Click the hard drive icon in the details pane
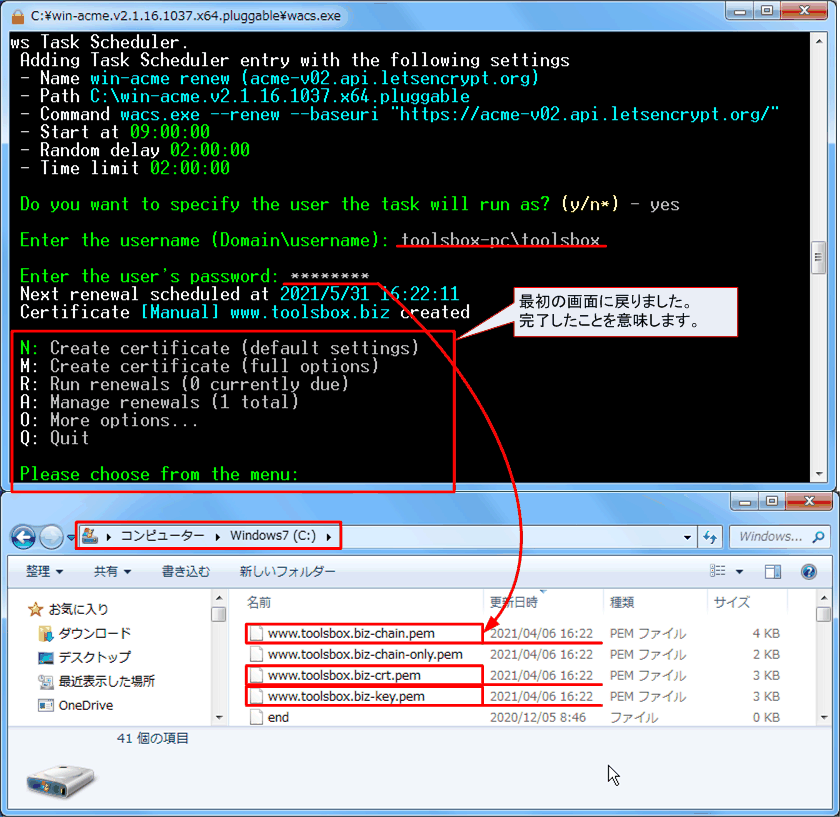 (x=61, y=781)
